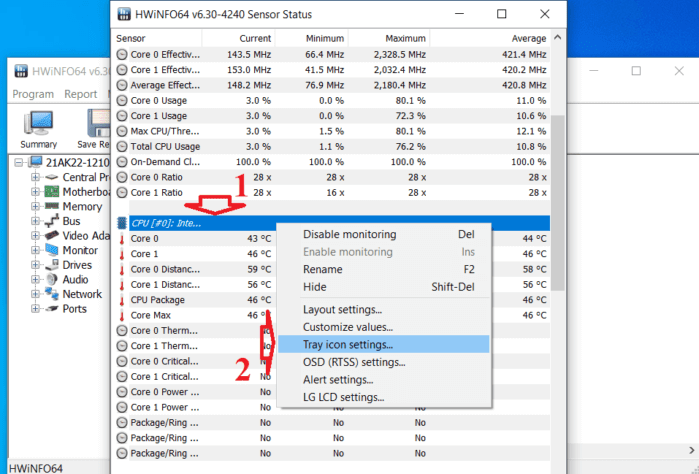Open Layout settings... from context menu
The image size is (699, 474).
pos(384,309)
